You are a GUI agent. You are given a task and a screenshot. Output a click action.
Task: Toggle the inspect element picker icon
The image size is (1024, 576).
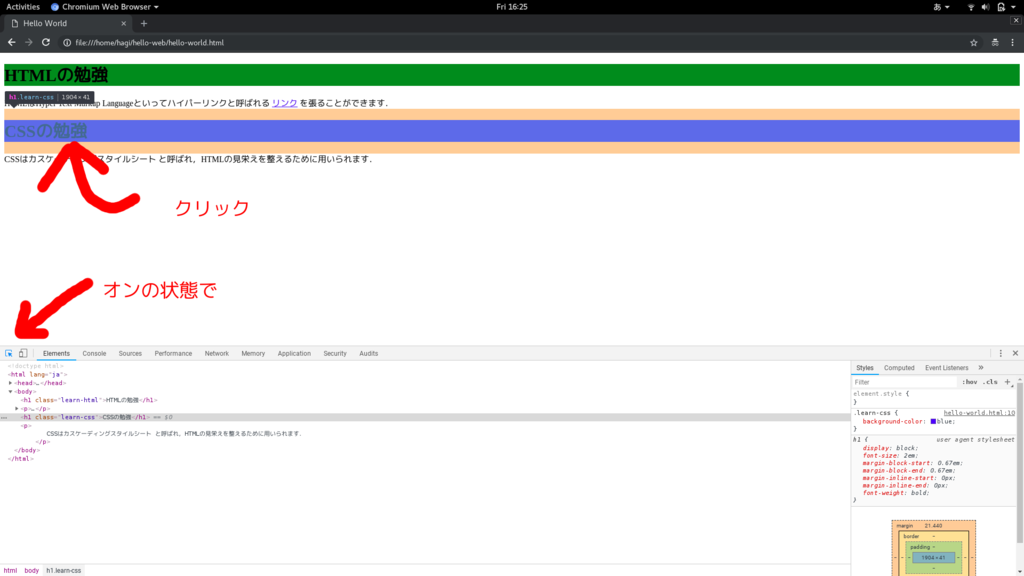pos(9,353)
